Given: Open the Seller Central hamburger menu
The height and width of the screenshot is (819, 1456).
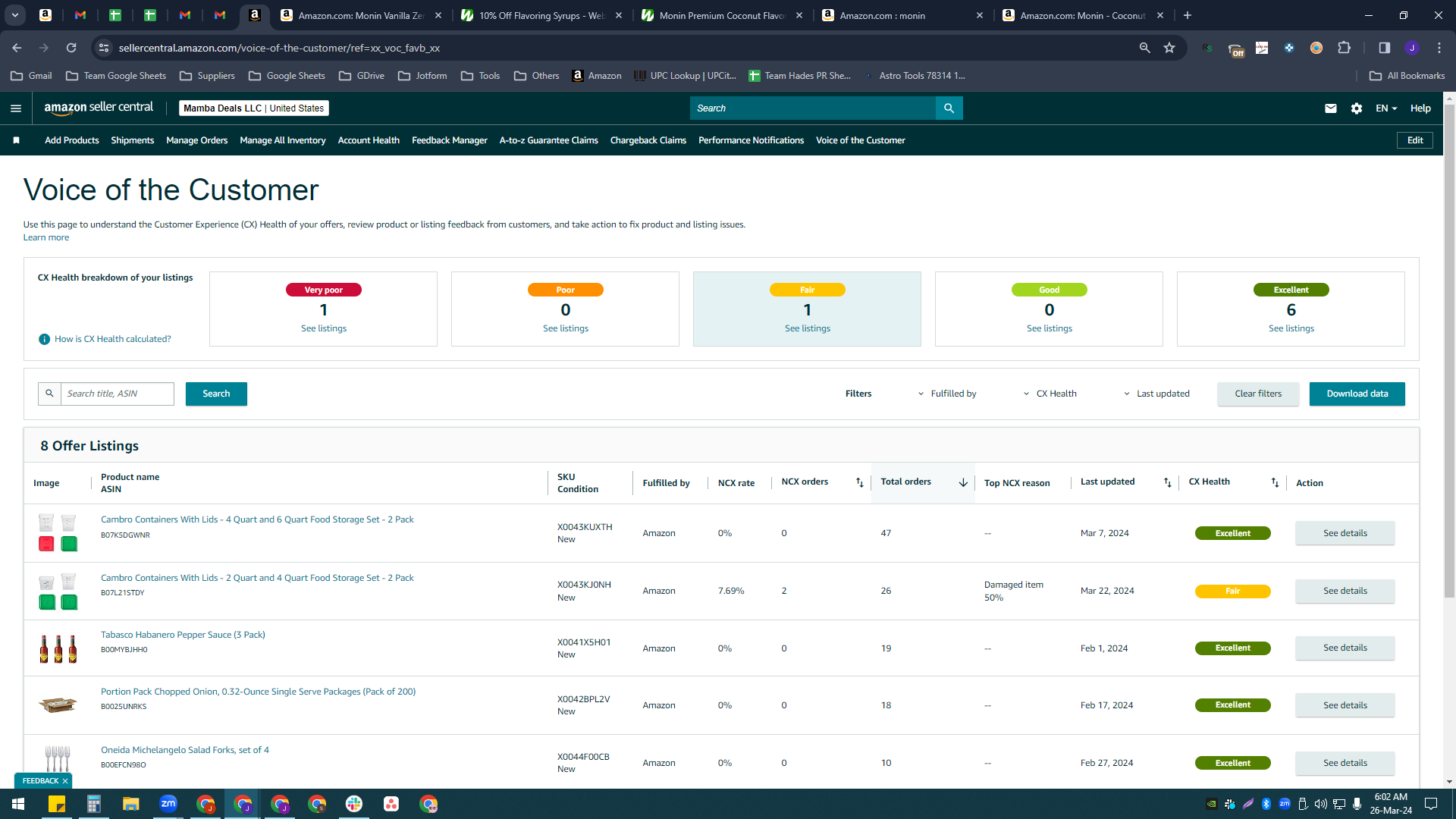Looking at the screenshot, I should 15,108.
